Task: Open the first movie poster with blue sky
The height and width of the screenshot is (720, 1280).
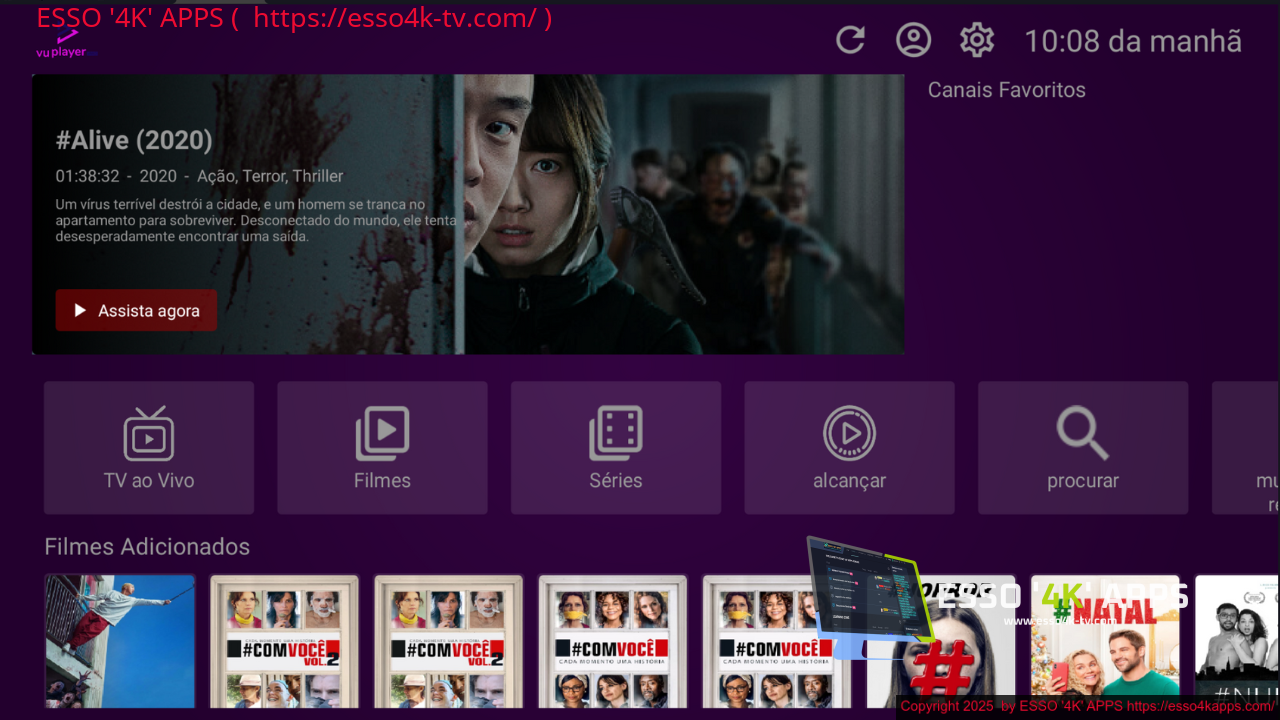Action: (120, 641)
